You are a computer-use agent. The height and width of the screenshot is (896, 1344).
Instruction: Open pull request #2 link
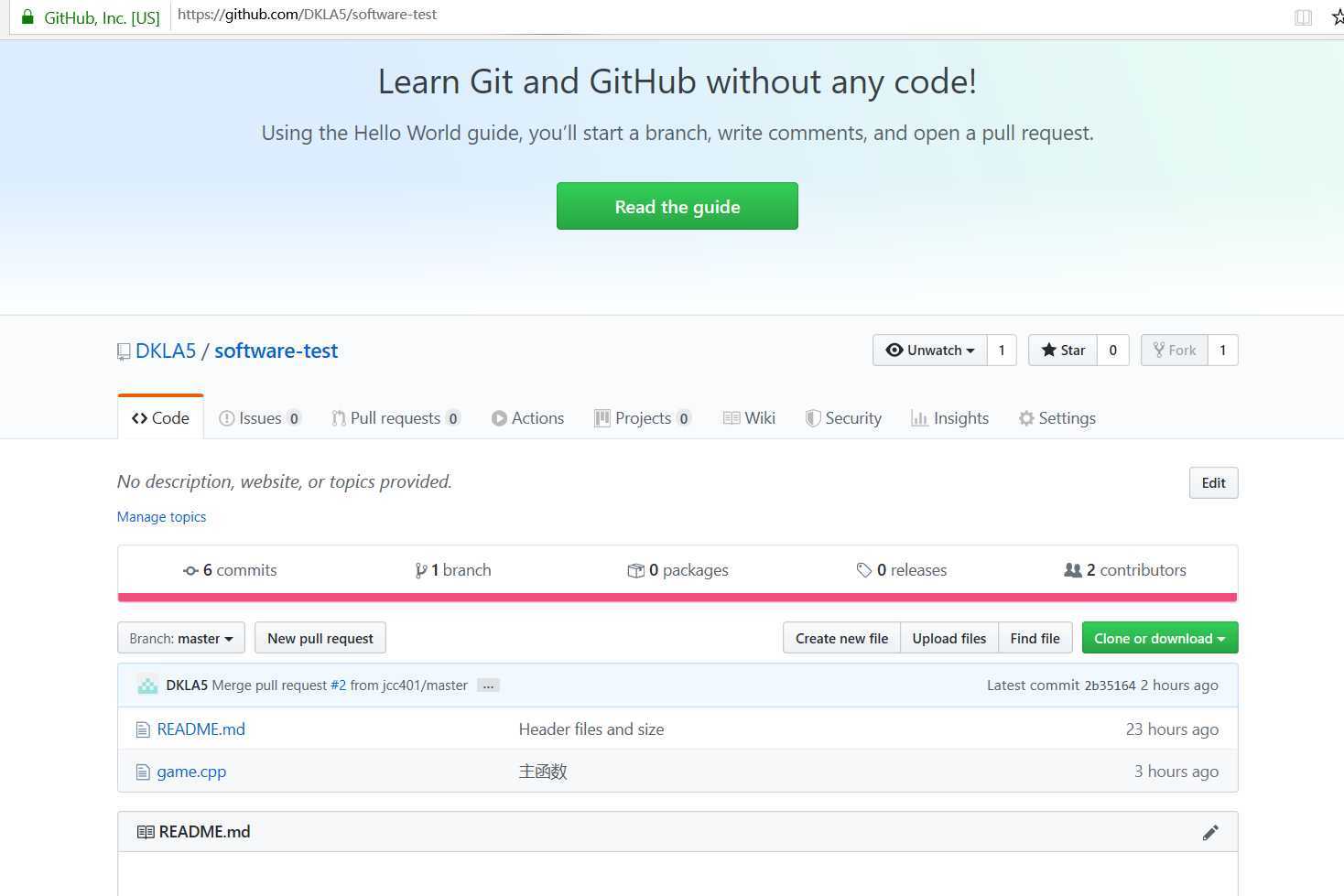tap(339, 685)
